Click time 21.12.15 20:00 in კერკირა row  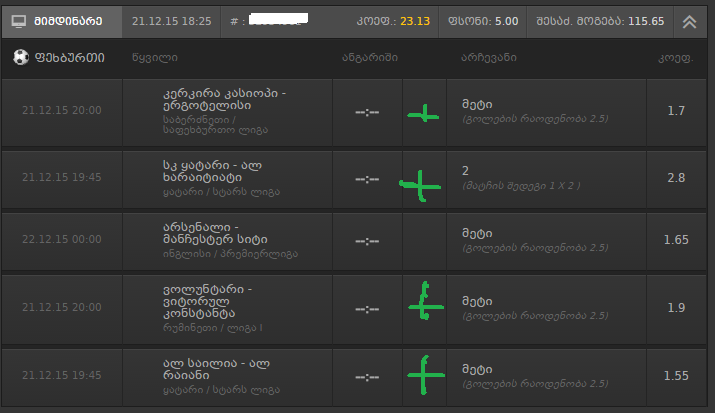point(62,110)
